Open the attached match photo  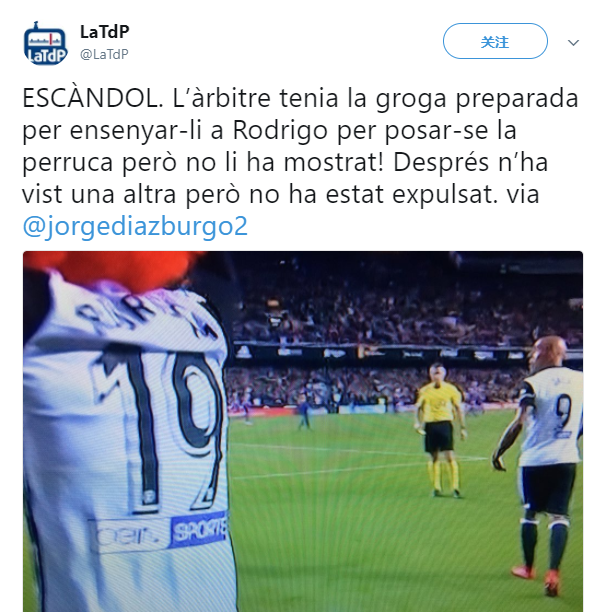pyautogui.click(x=303, y=431)
